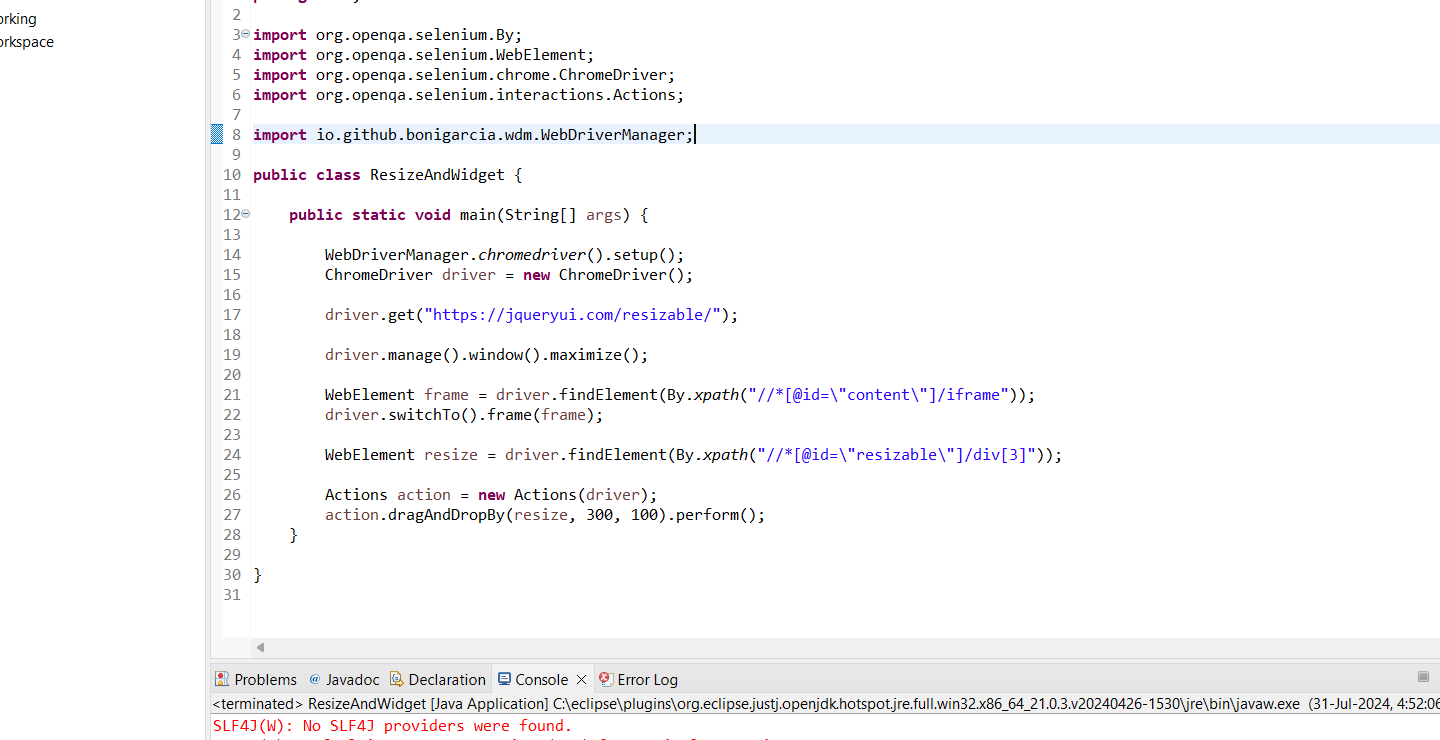Select the SLF4J warning text in Console
The image size is (1440, 740).
390,725
